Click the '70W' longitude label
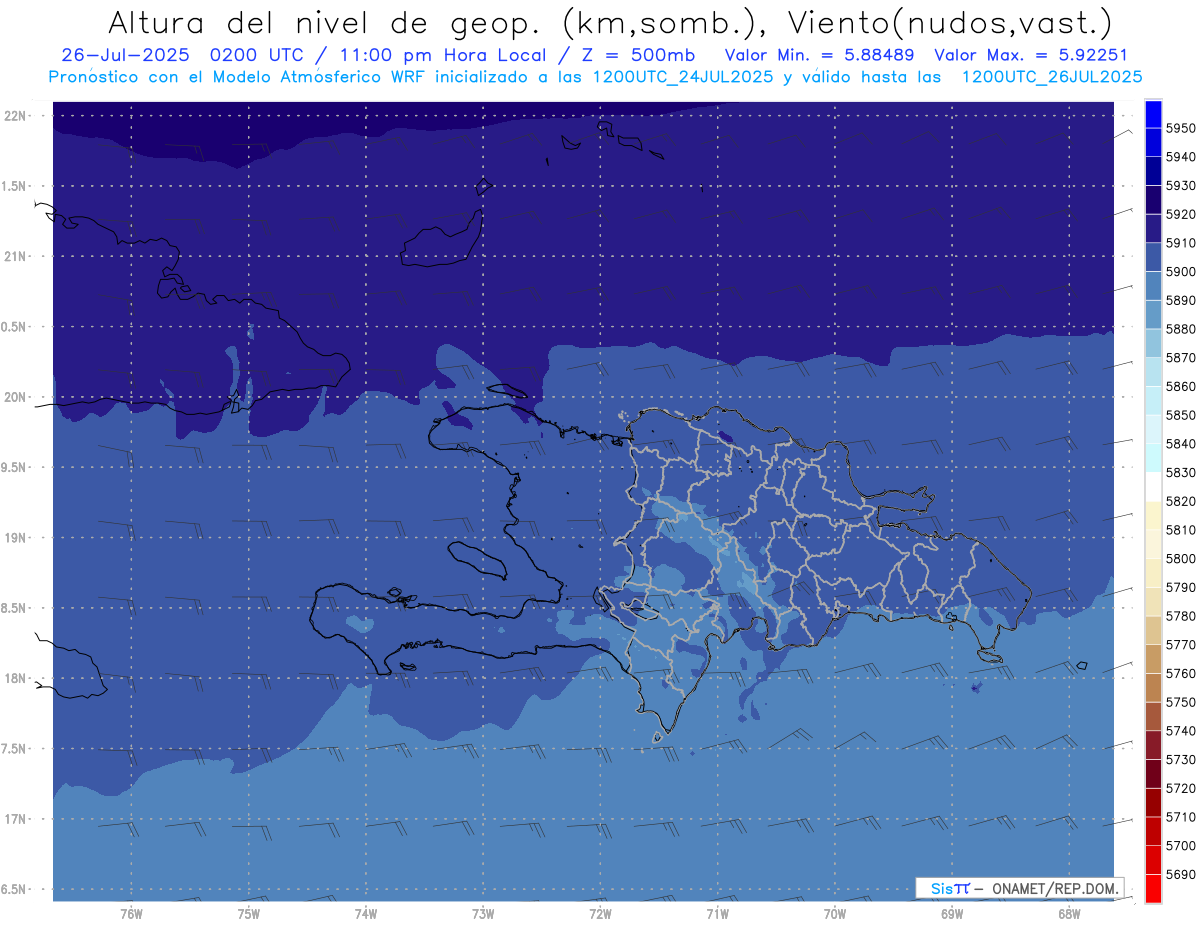The image size is (1200, 927). tap(835, 913)
